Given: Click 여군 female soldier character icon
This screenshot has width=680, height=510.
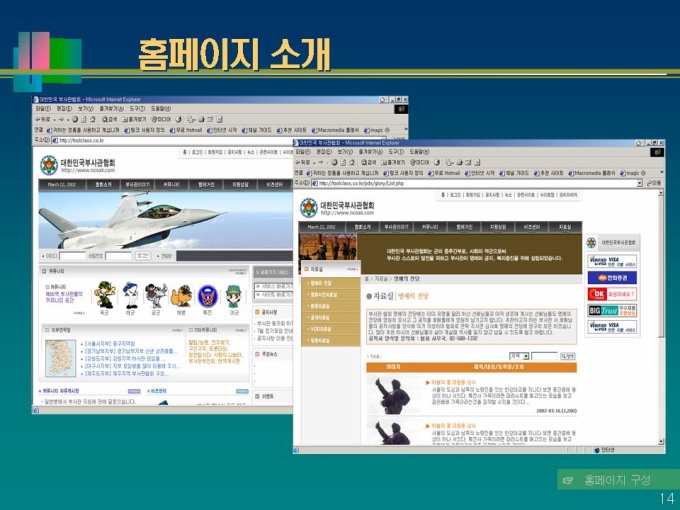Looking at the screenshot, I should (234, 297).
